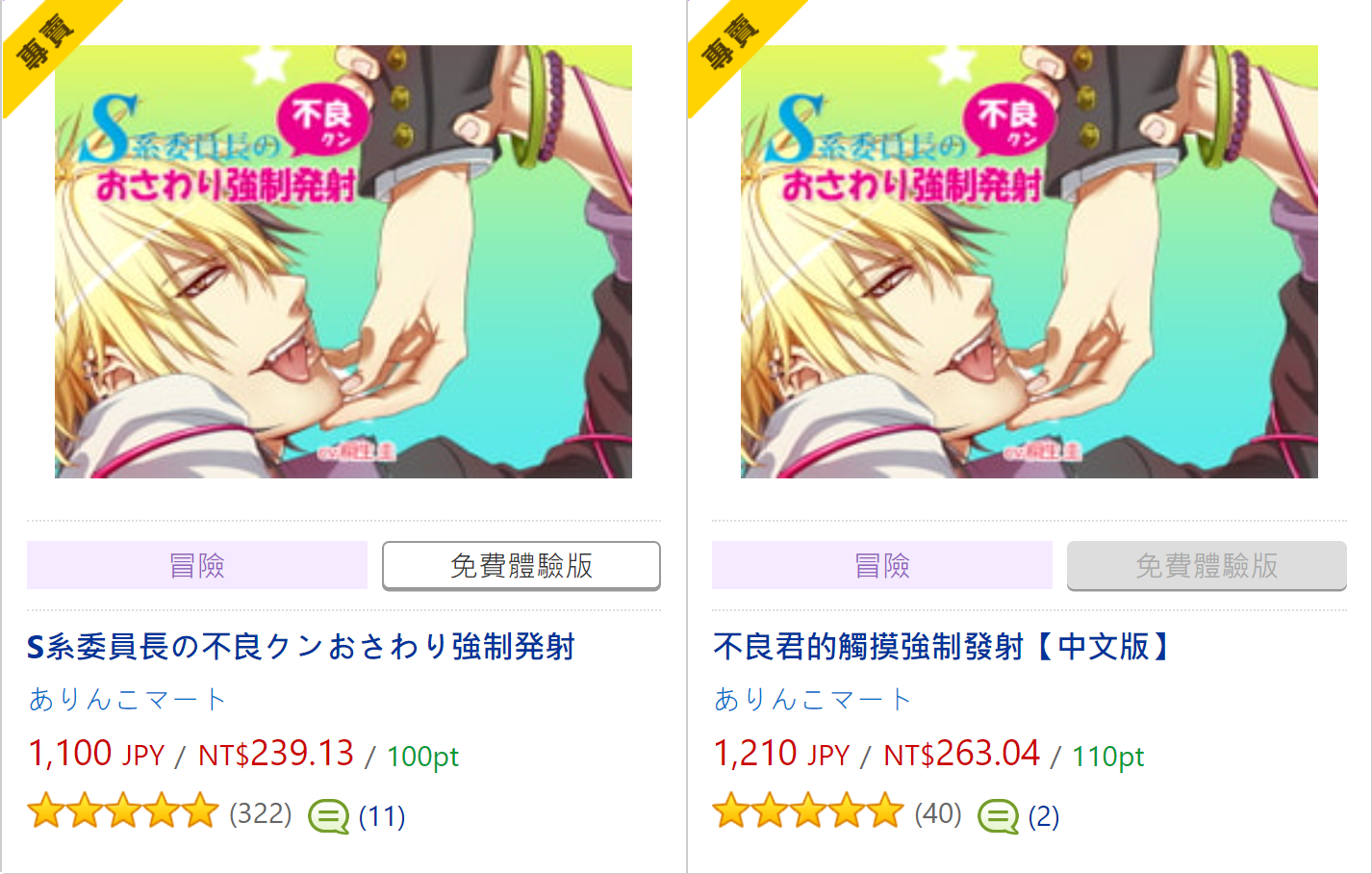This screenshot has width=1372, height=874.
Task: Click the five-star rating of left product
Action: click(x=123, y=811)
